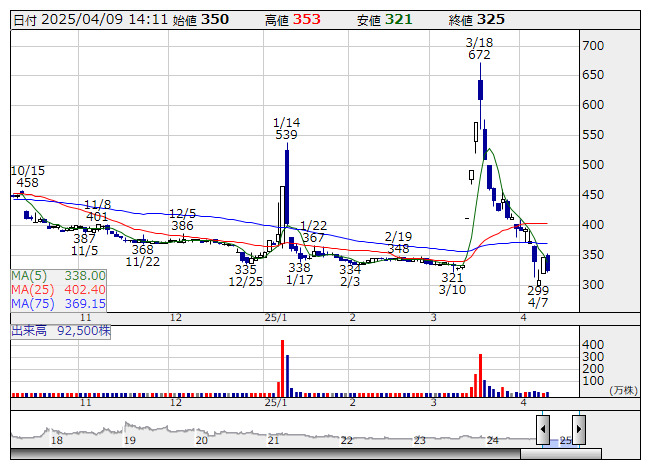Click year 21 in the overview timeline
This screenshot has width=653, height=470.
pos(274,440)
